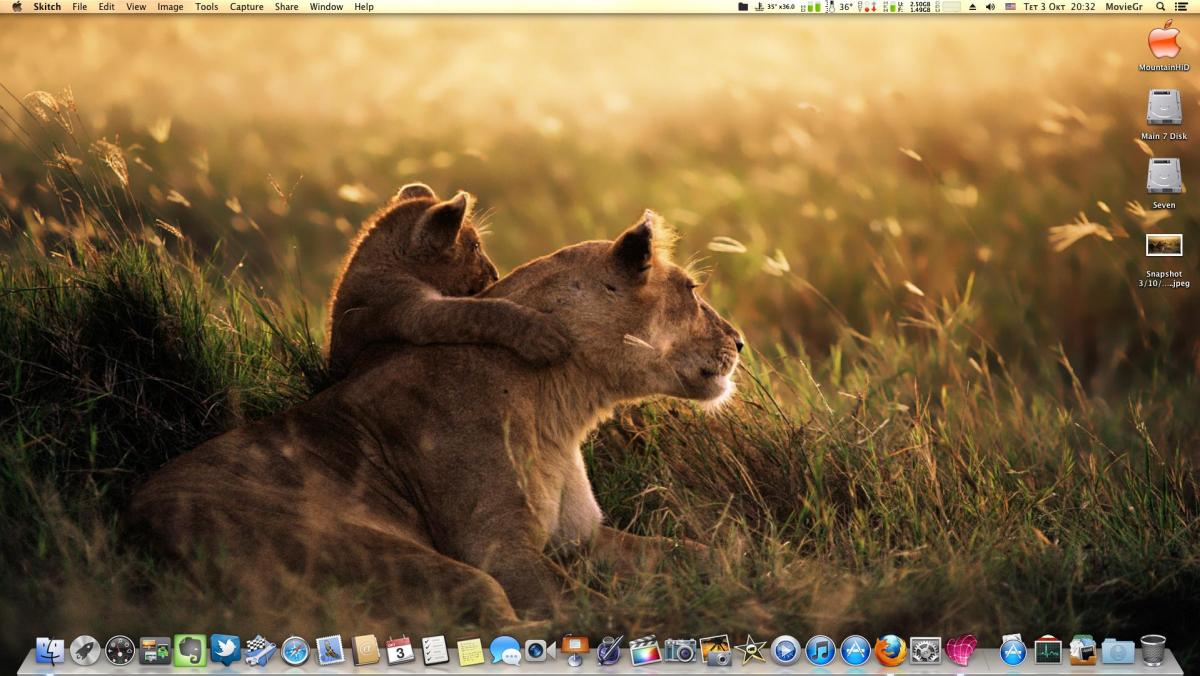
Task: Open the Skitch application menu
Action: click(47, 6)
